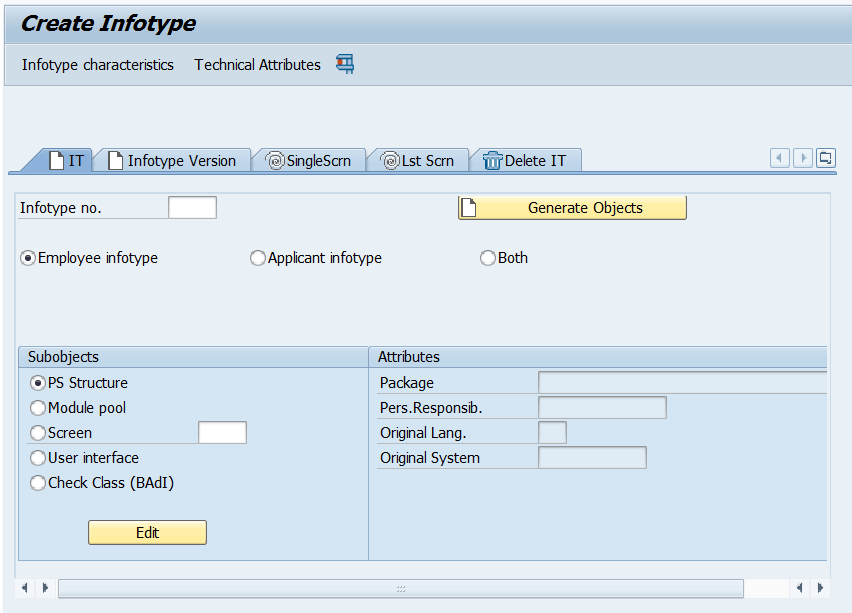
Task: Click inside the Infotype no. field
Action: 191,207
